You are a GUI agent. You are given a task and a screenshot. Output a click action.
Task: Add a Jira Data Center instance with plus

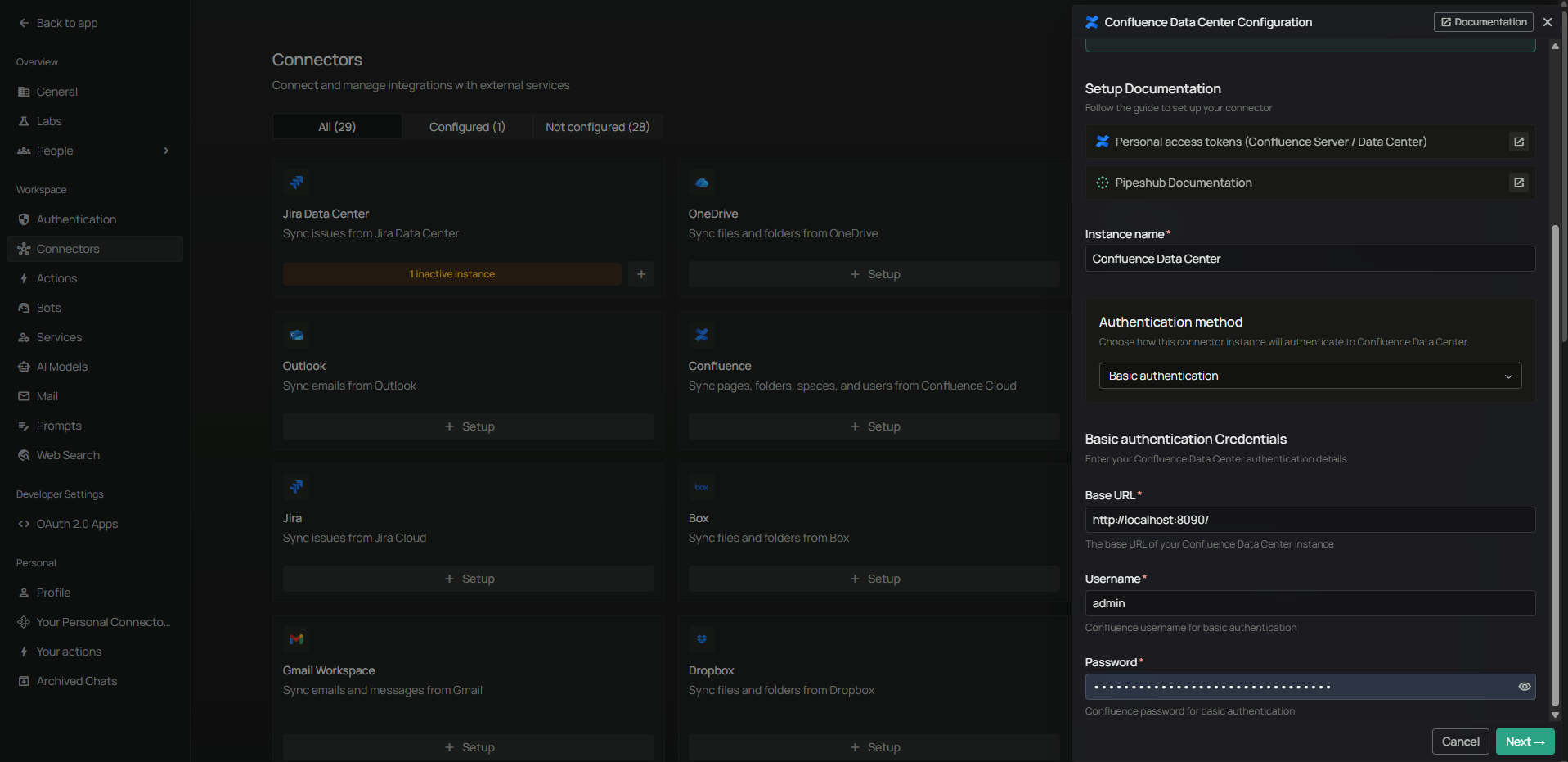tap(641, 274)
